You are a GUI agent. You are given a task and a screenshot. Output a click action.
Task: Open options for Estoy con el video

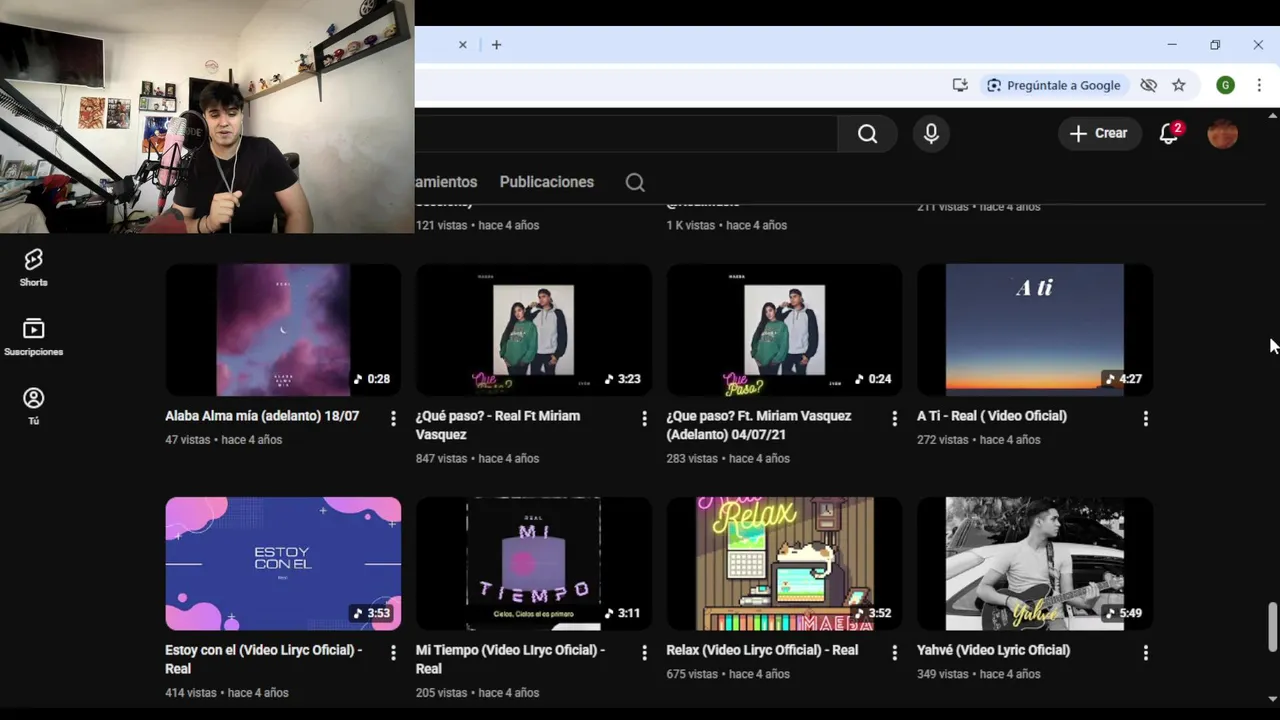click(x=393, y=653)
